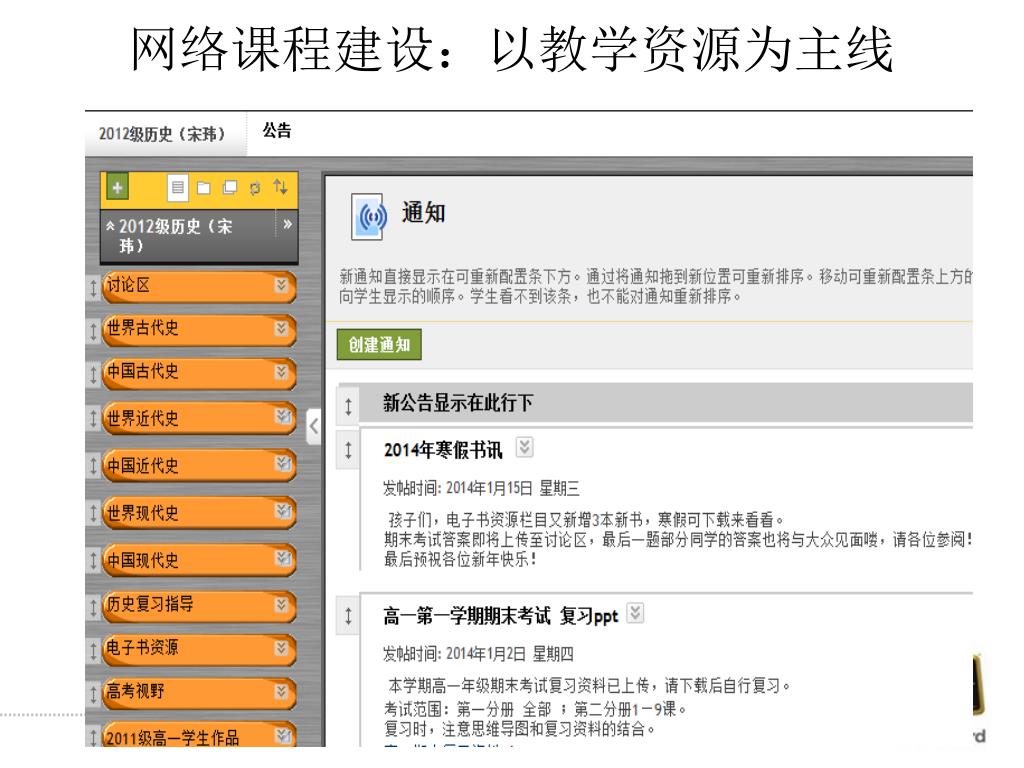Click the move handle beside 历史复习指导

point(93,607)
